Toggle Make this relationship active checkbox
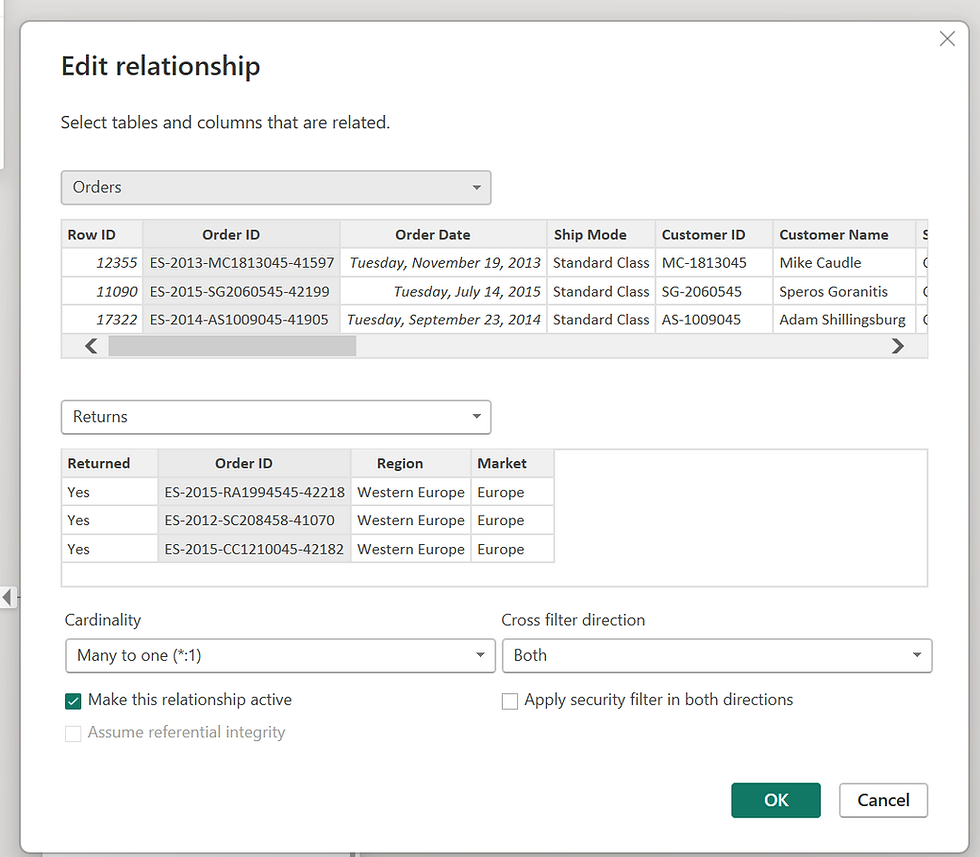 [x=73, y=701]
